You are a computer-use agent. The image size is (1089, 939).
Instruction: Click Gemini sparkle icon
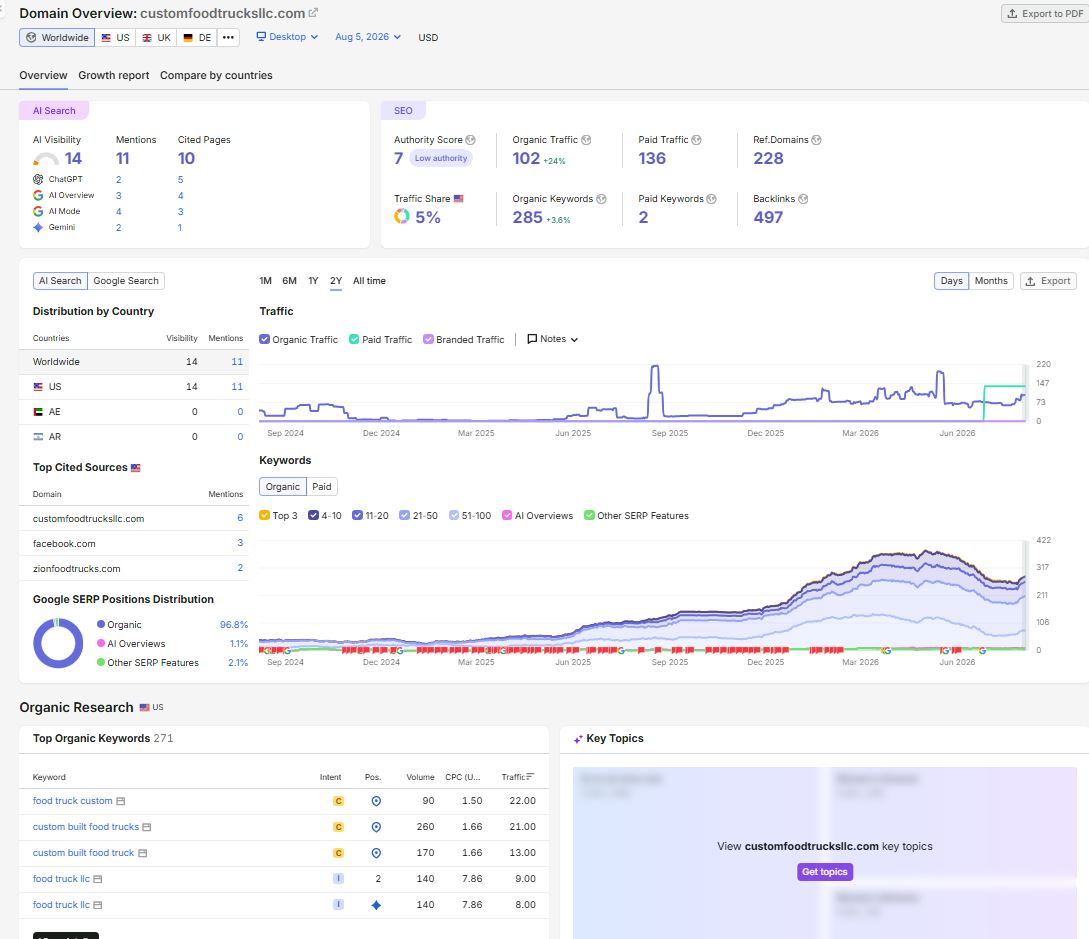38,227
